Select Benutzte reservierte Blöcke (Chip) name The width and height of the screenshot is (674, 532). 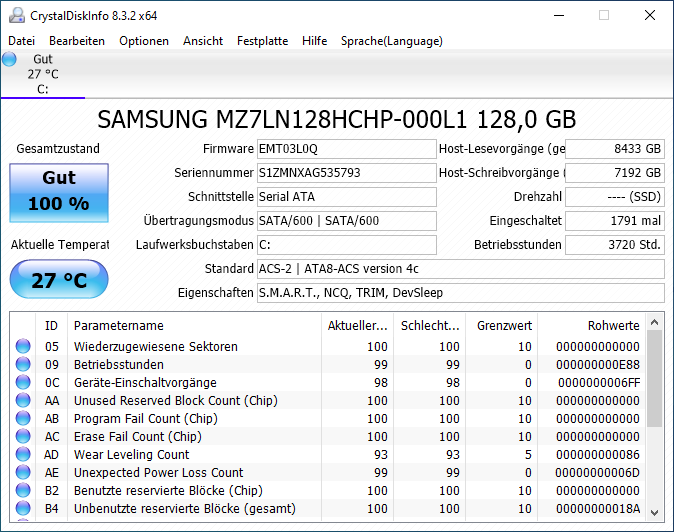pos(168,491)
